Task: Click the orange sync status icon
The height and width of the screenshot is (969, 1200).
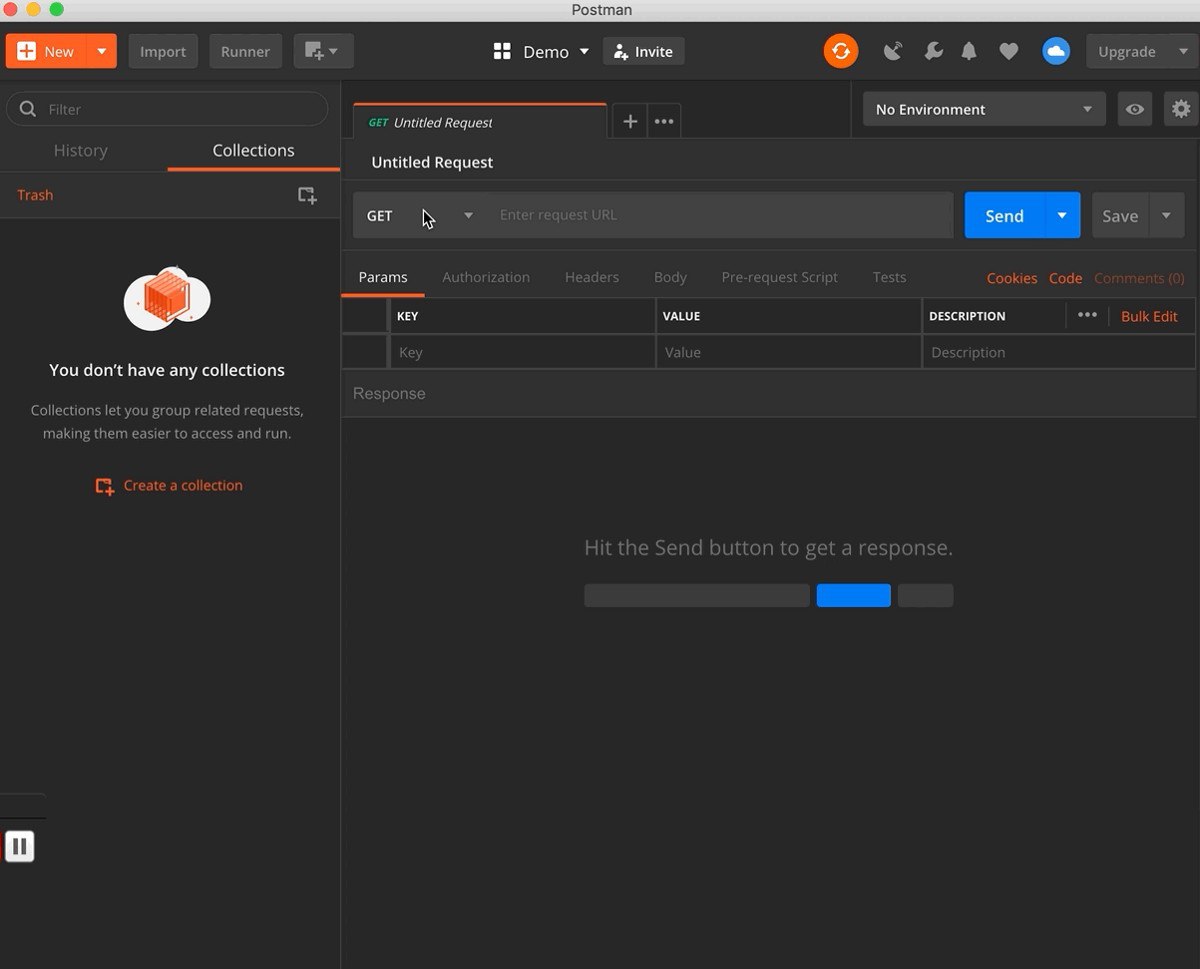Action: click(841, 51)
